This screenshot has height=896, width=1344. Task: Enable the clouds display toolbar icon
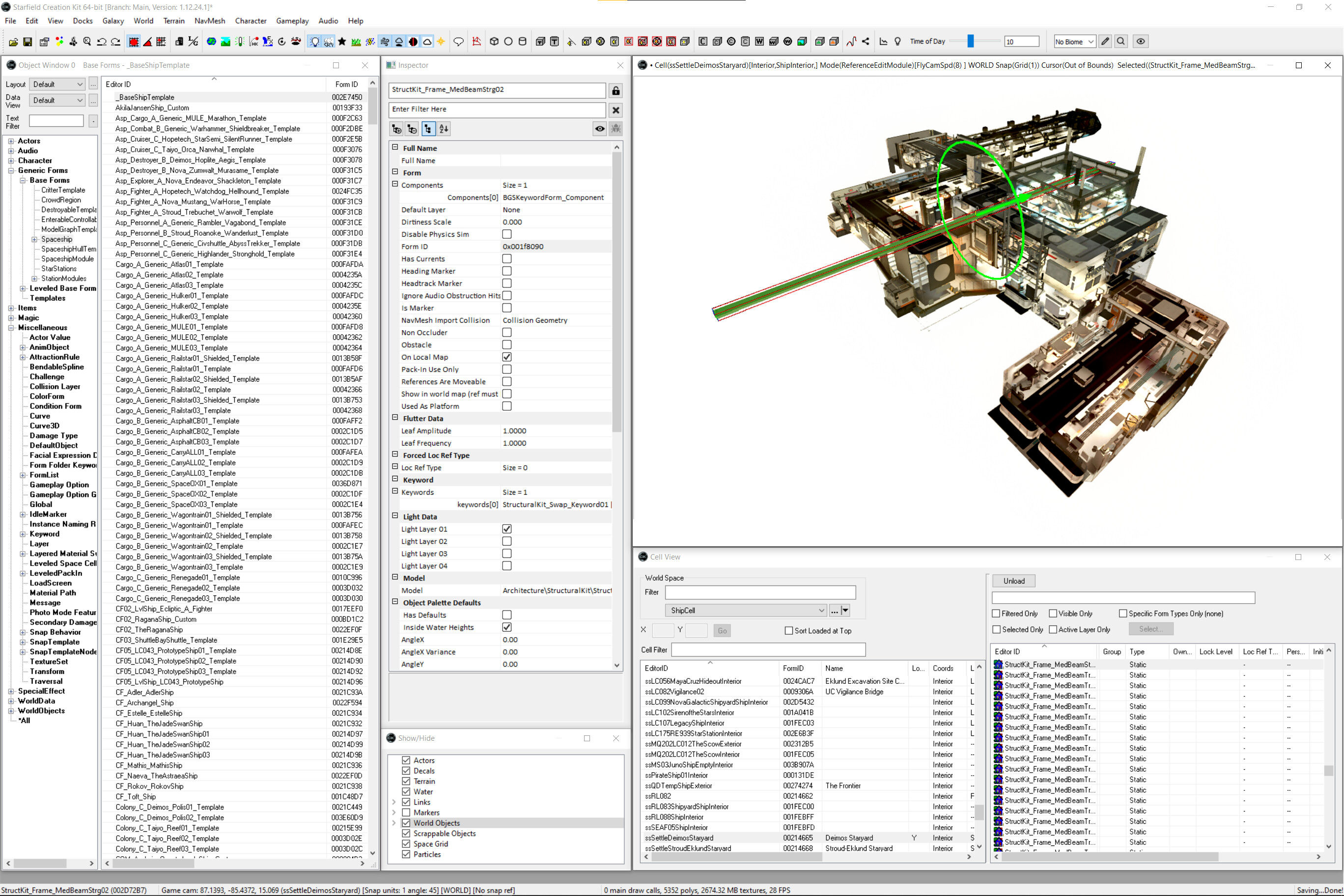(427, 41)
